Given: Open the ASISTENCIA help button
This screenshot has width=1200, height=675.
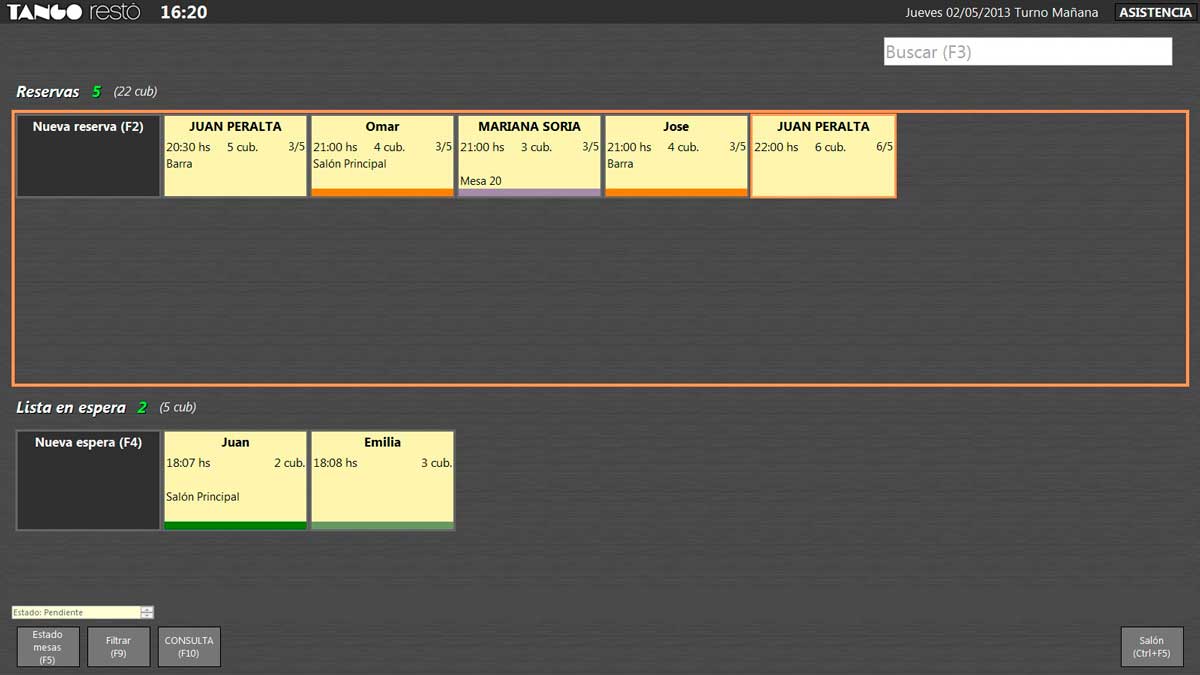Looking at the screenshot, I should point(1154,13).
